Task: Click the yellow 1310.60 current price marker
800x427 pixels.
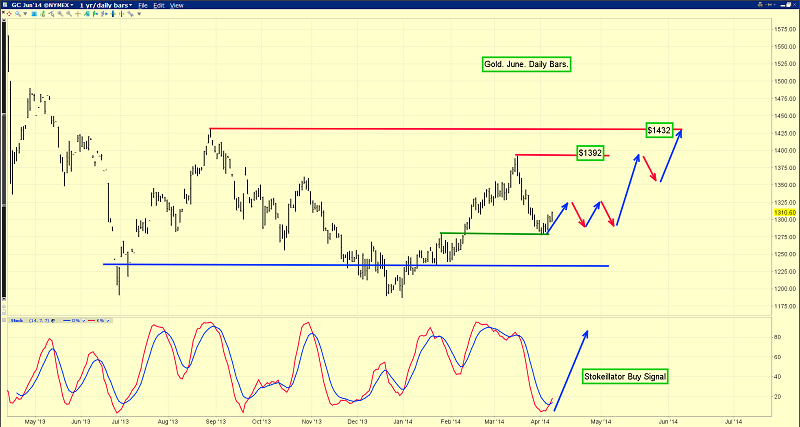Action: click(785, 212)
